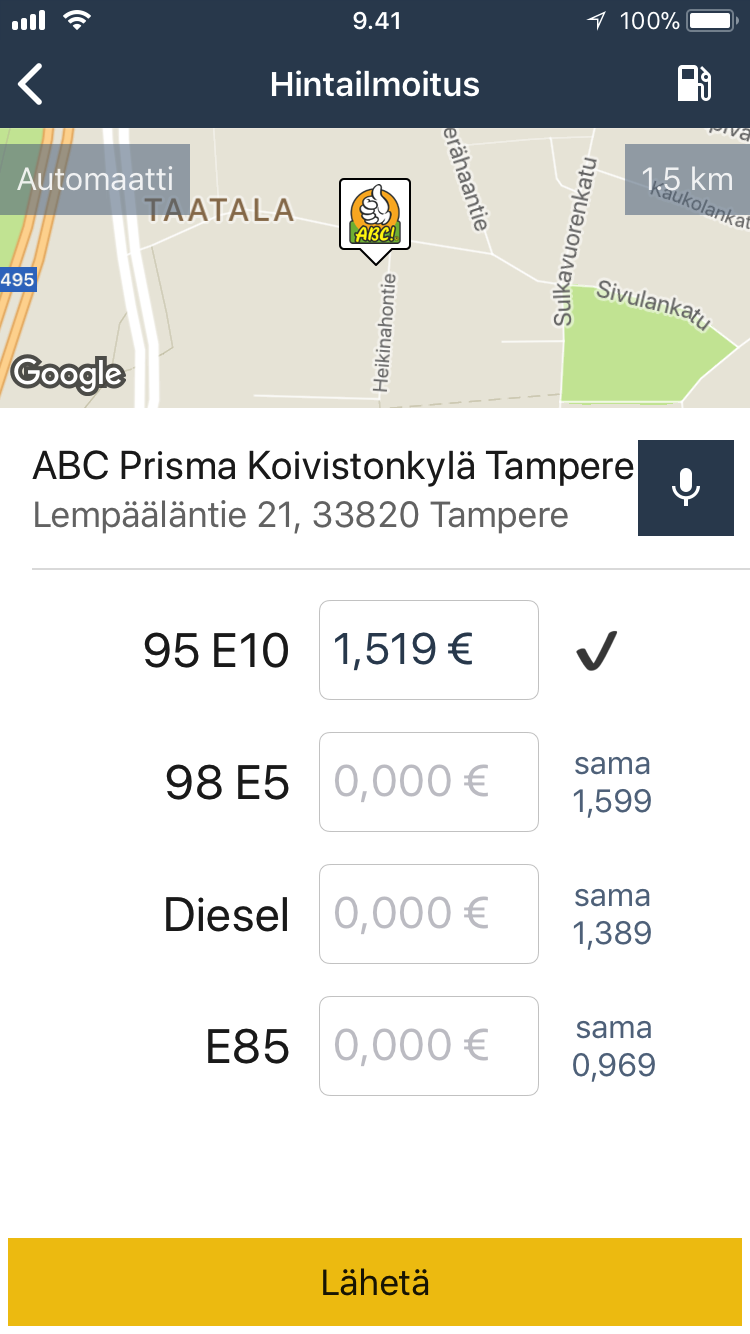Image resolution: width=750 pixels, height=1334 pixels.
Task: Click the Google logo on map
Action: coord(67,374)
